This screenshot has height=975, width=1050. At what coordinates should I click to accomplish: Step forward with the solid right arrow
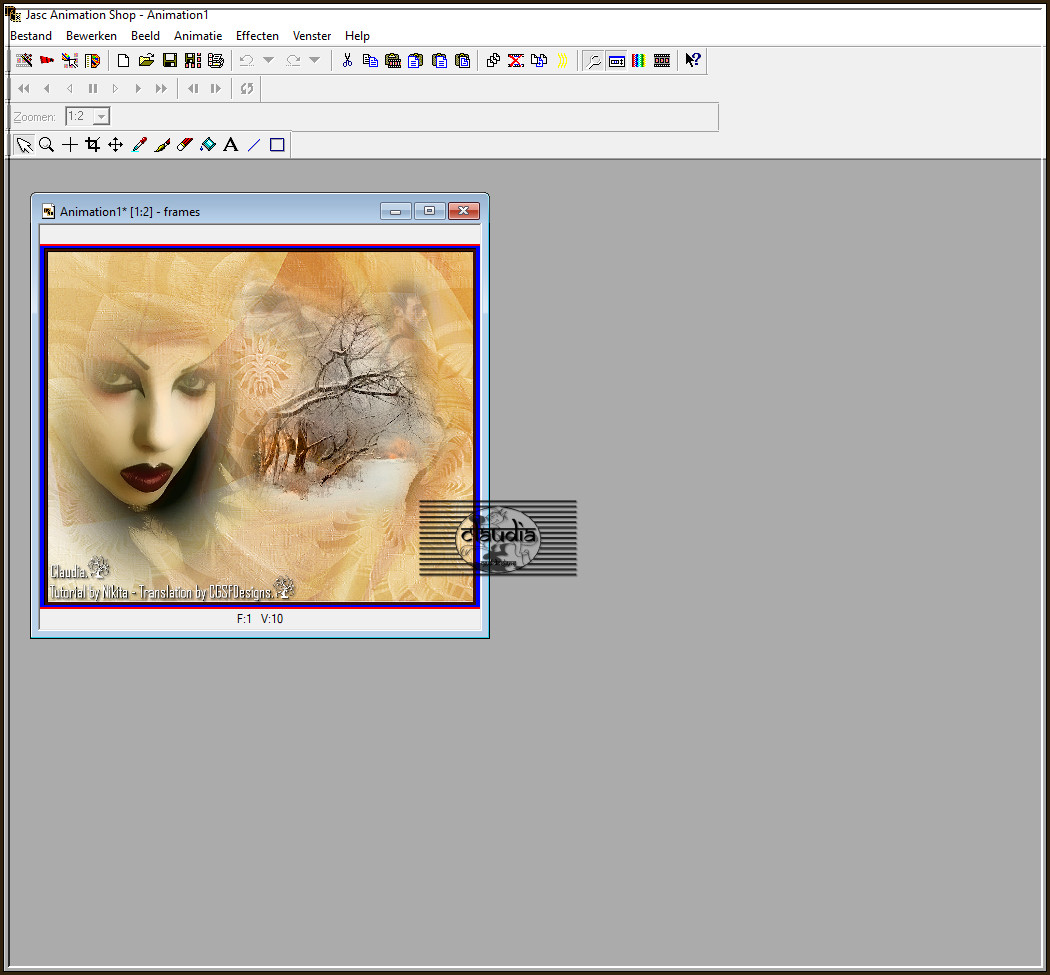click(138, 88)
